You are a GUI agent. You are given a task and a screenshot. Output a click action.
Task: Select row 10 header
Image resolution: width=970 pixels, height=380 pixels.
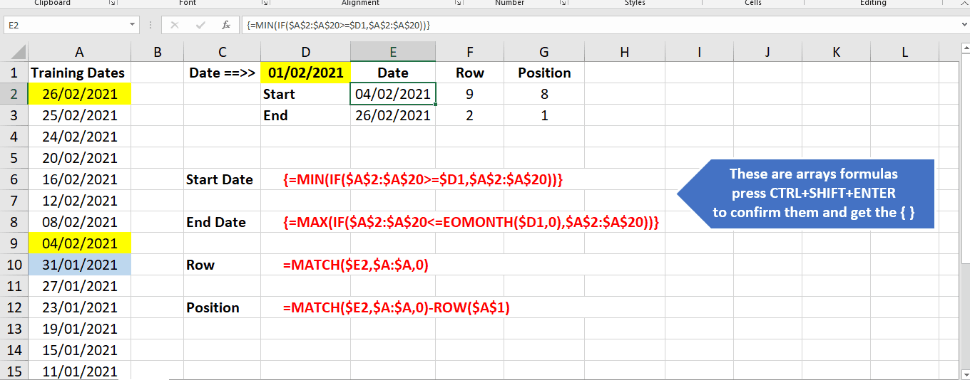(x=14, y=265)
